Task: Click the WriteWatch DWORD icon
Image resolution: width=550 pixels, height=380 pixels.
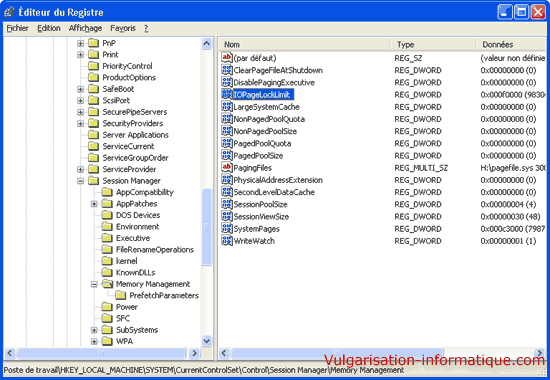Action: (x=227, y=241)
